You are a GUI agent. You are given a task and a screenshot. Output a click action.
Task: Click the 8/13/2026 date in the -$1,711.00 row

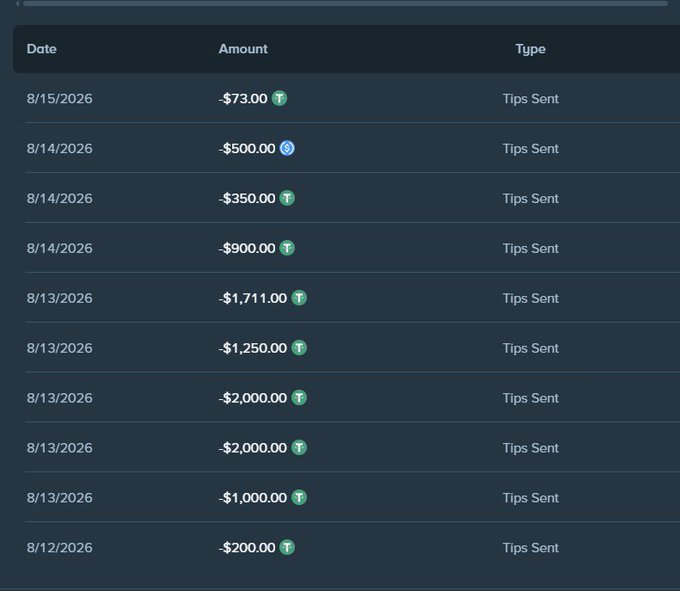pyautogui.click(x=59, y=298)
